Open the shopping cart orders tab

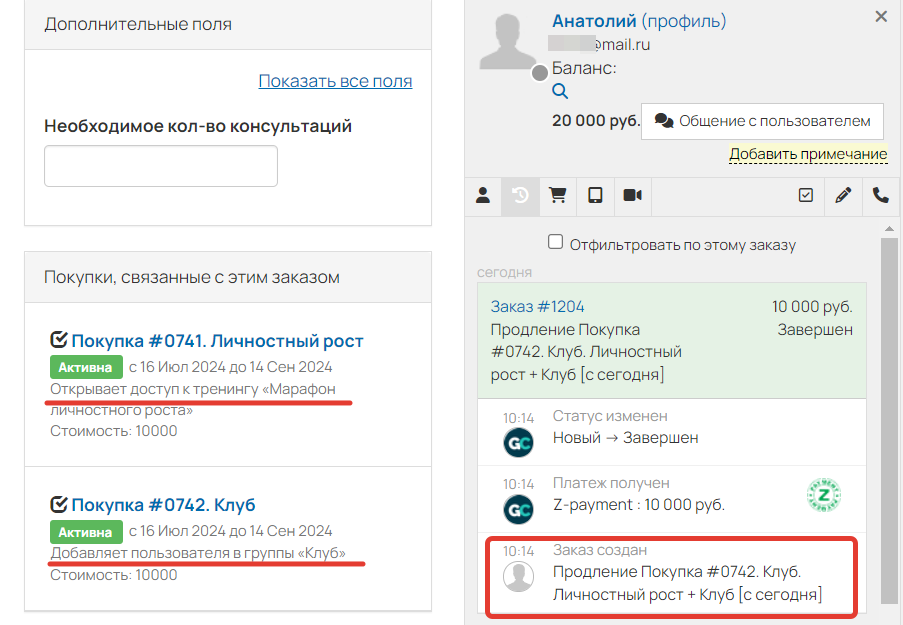pos(557,196)
